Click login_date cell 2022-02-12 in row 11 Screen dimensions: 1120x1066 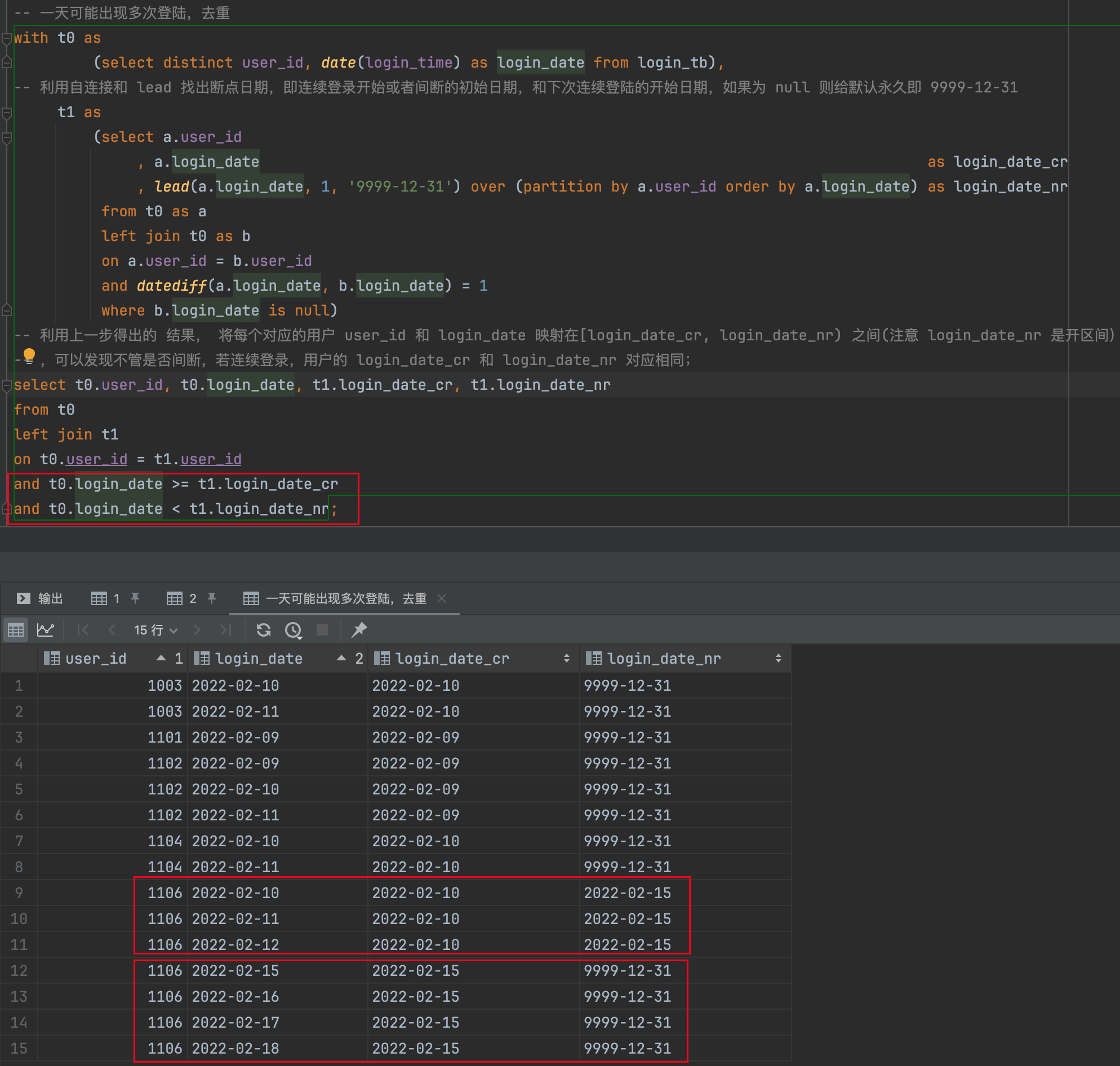[278, 945]
